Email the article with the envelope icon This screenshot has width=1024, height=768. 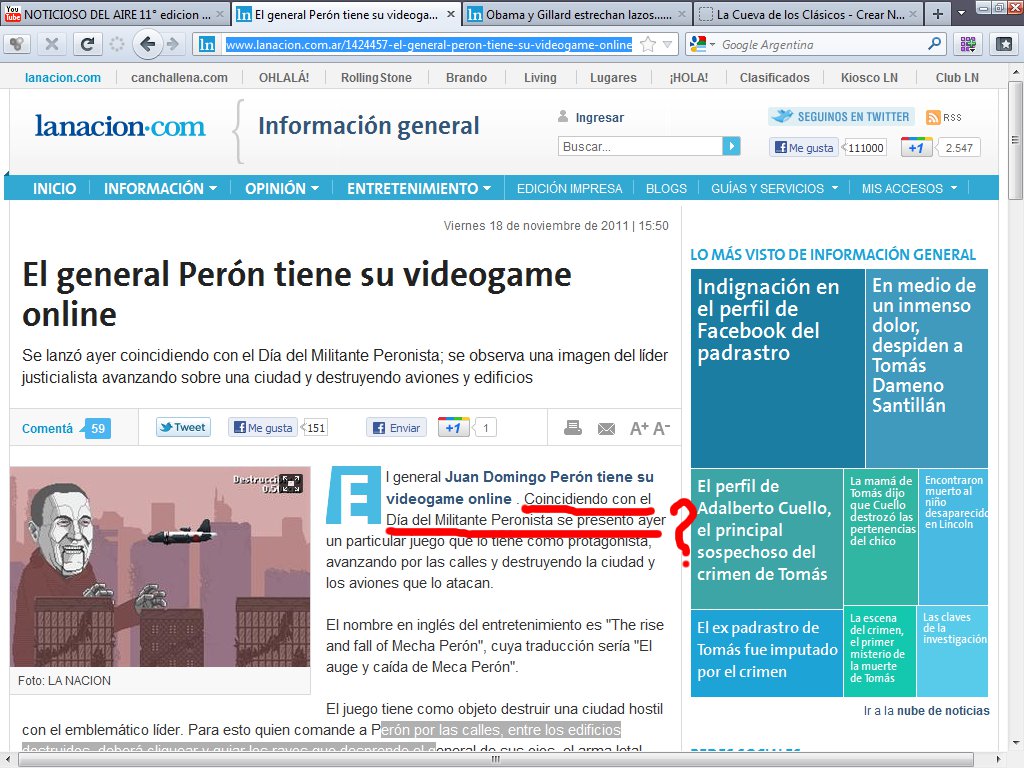point(606,428)
